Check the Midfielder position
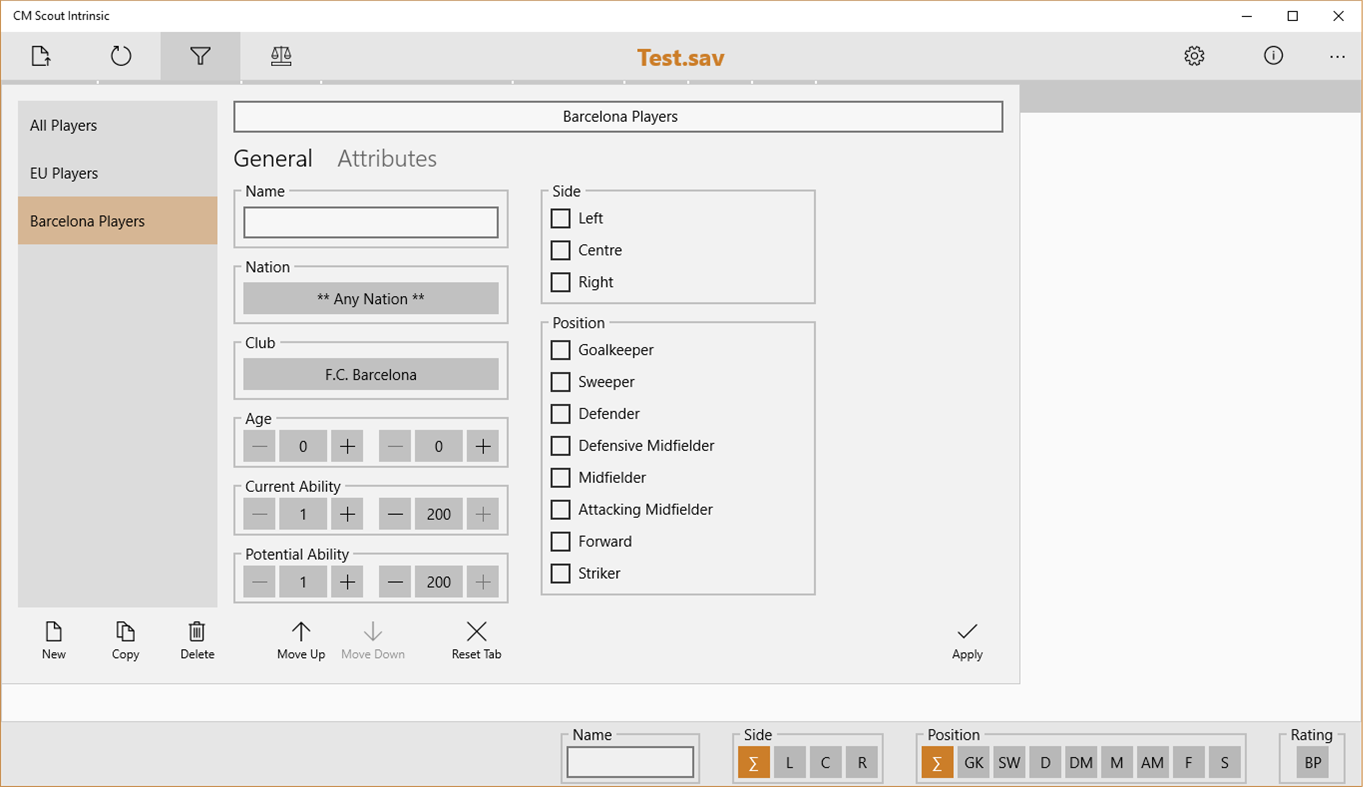Image resolution: width=1363 pixels, height=787 pixels. coord(561,478)
